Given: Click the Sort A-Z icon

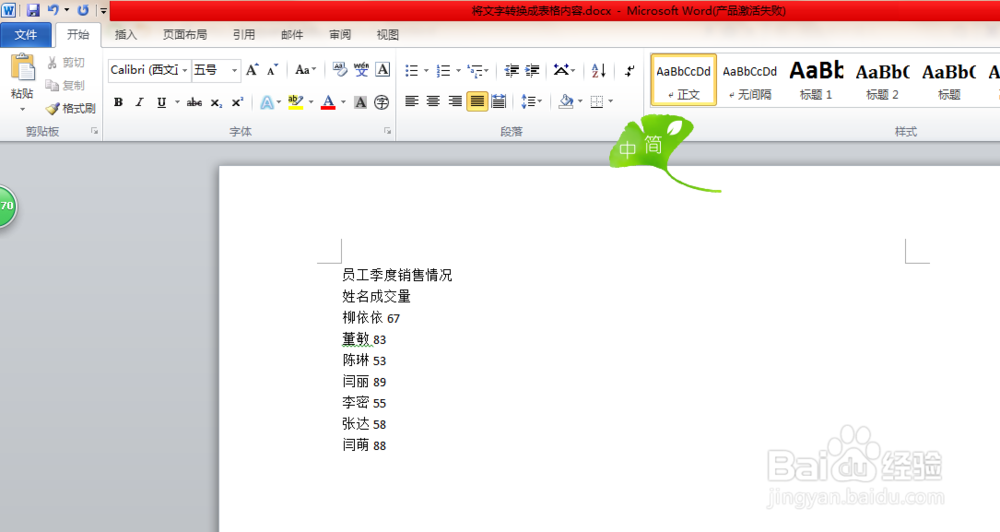Looking at the screenshot, I should point(599,70).
